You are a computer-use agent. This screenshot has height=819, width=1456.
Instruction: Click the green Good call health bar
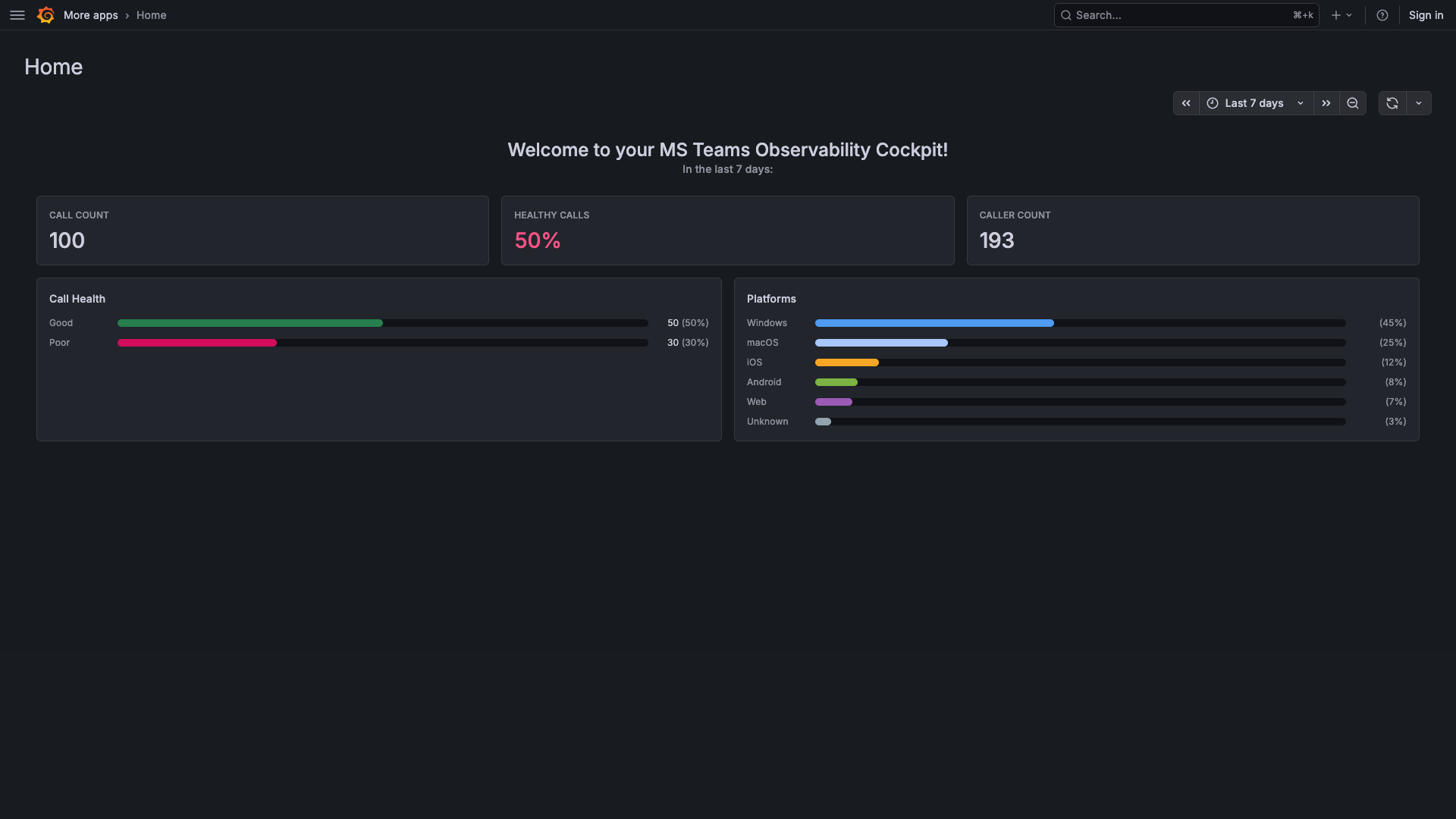(x=250, y=323)
